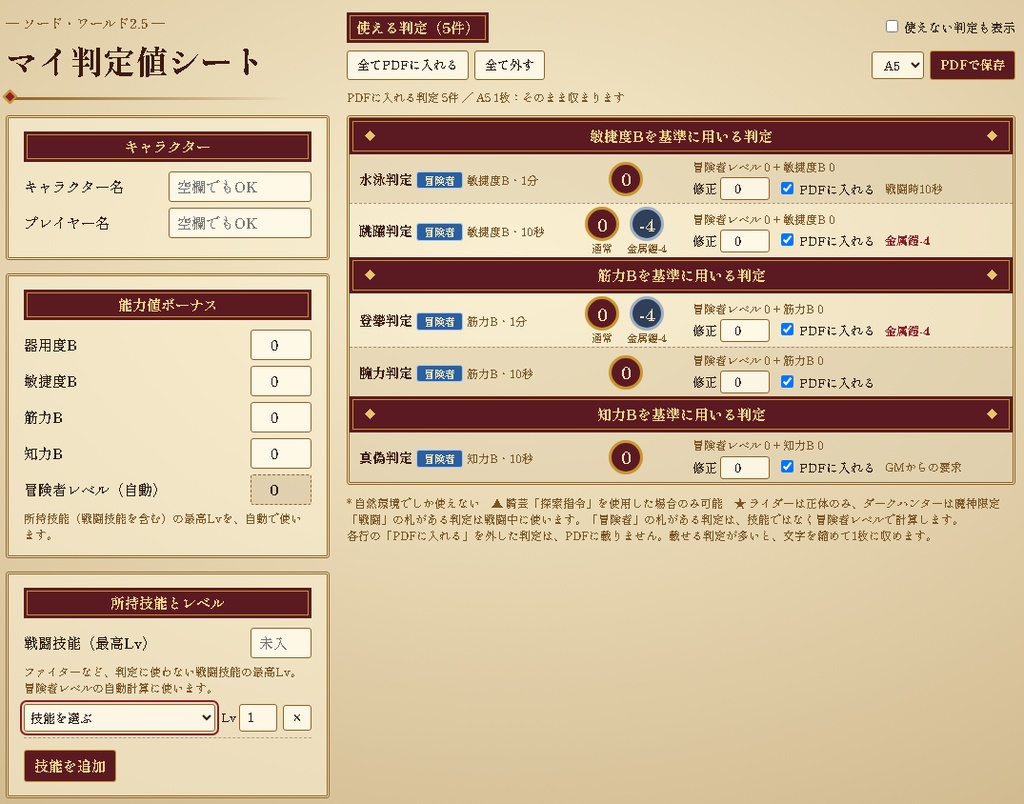Click the 冒険者 badge on 水泳判定
Viewport: 1024px width, 804px height.
440,180
